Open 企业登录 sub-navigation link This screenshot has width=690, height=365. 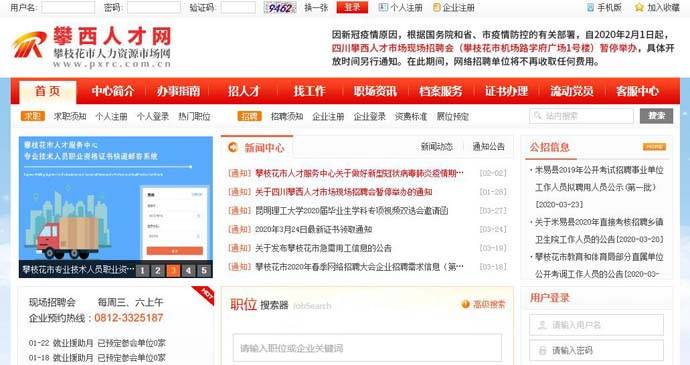370,116
